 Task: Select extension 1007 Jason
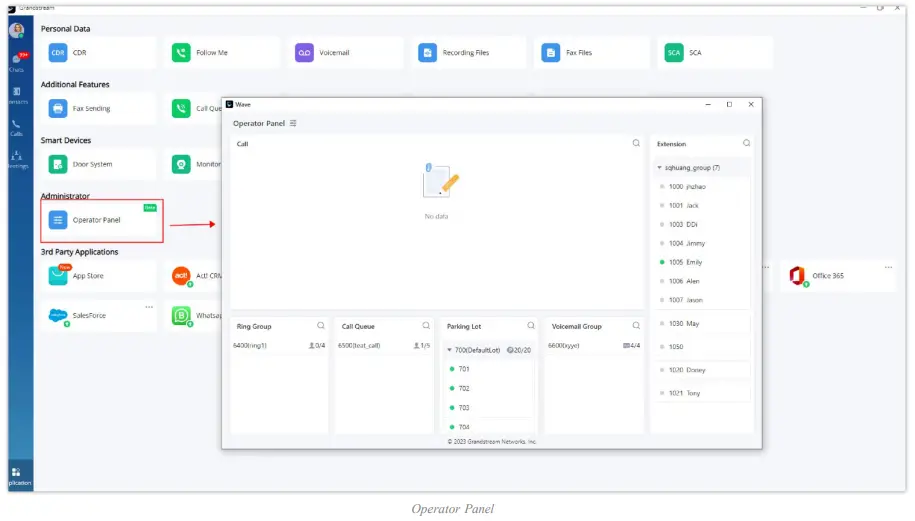coord(702,300)
